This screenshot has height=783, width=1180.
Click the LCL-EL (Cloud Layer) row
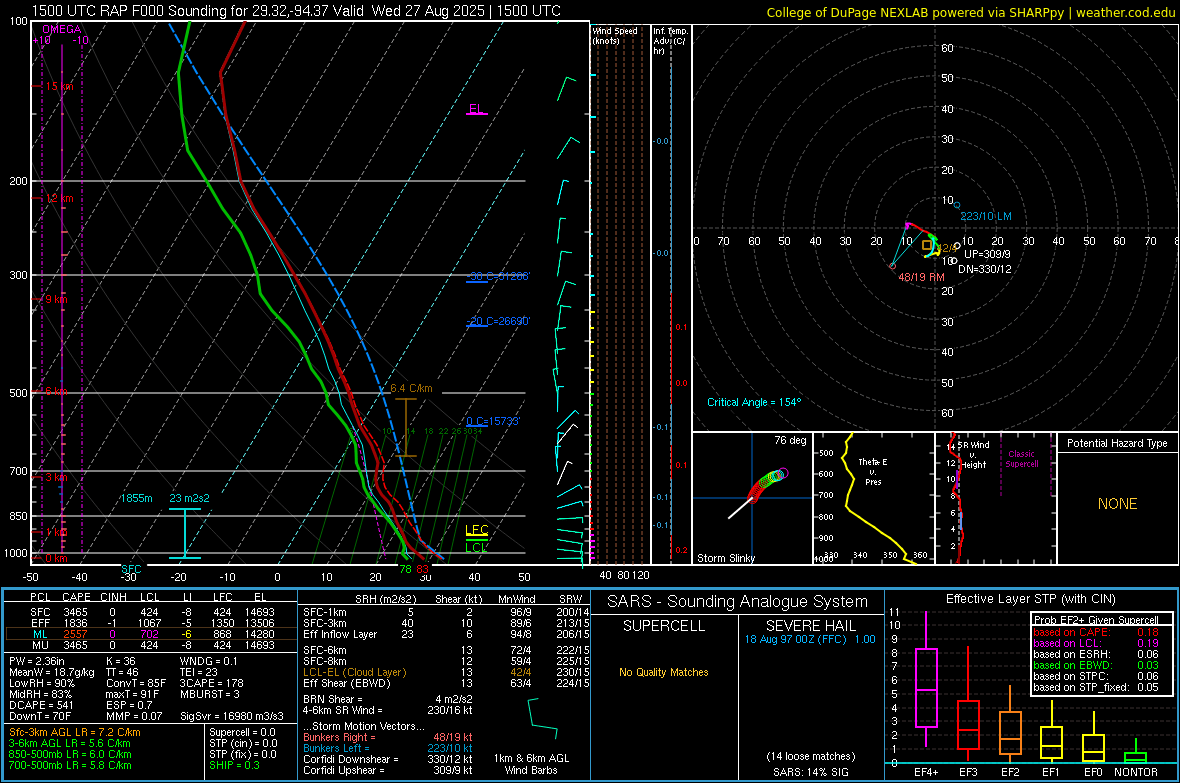click(446, 672)
